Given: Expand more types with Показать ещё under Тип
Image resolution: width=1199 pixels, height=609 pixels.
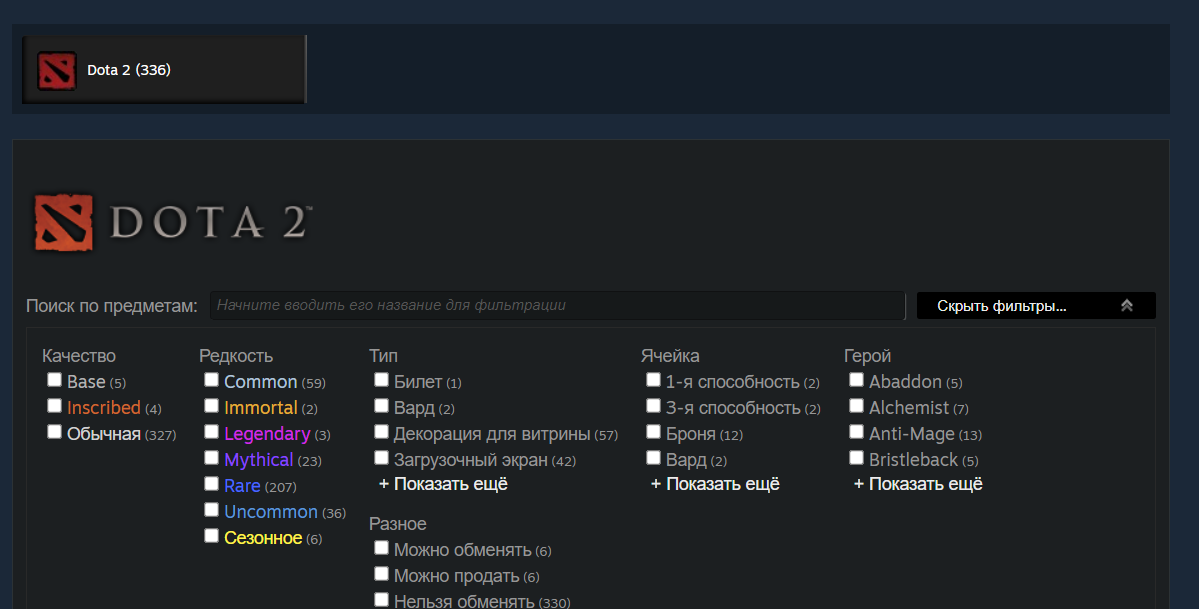Looking at the screenshot, I should click(443, 484).
